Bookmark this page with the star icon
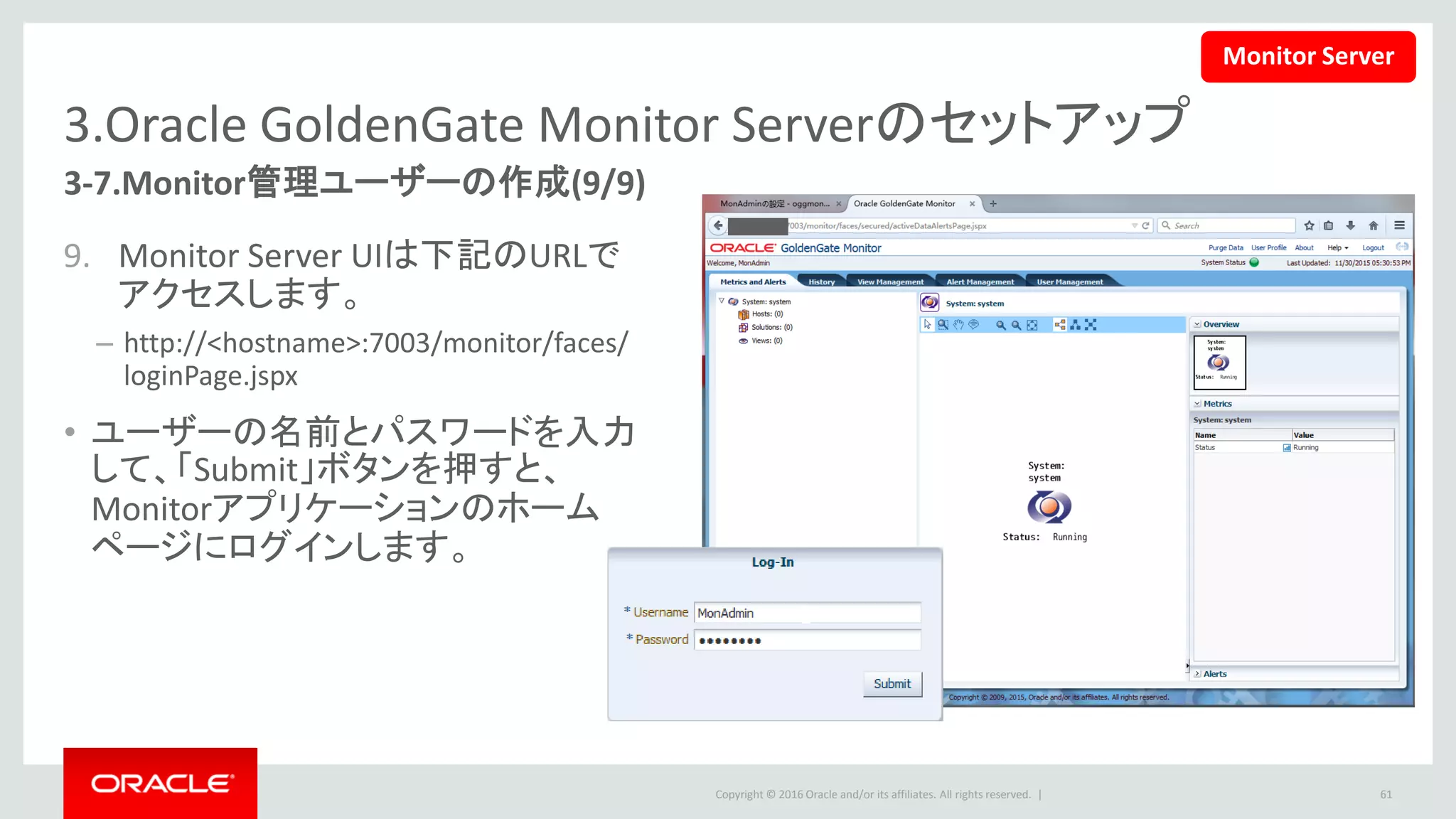Image resolution: width=1456 pixels, height=819 pixels. click(x=1309, y=225)
